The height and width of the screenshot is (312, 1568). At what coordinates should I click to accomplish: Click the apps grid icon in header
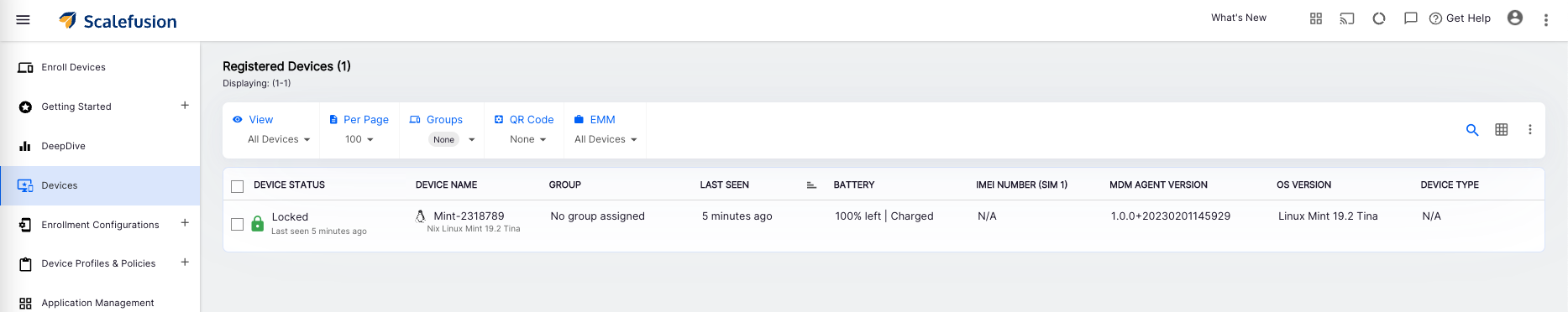point(1316,18)
